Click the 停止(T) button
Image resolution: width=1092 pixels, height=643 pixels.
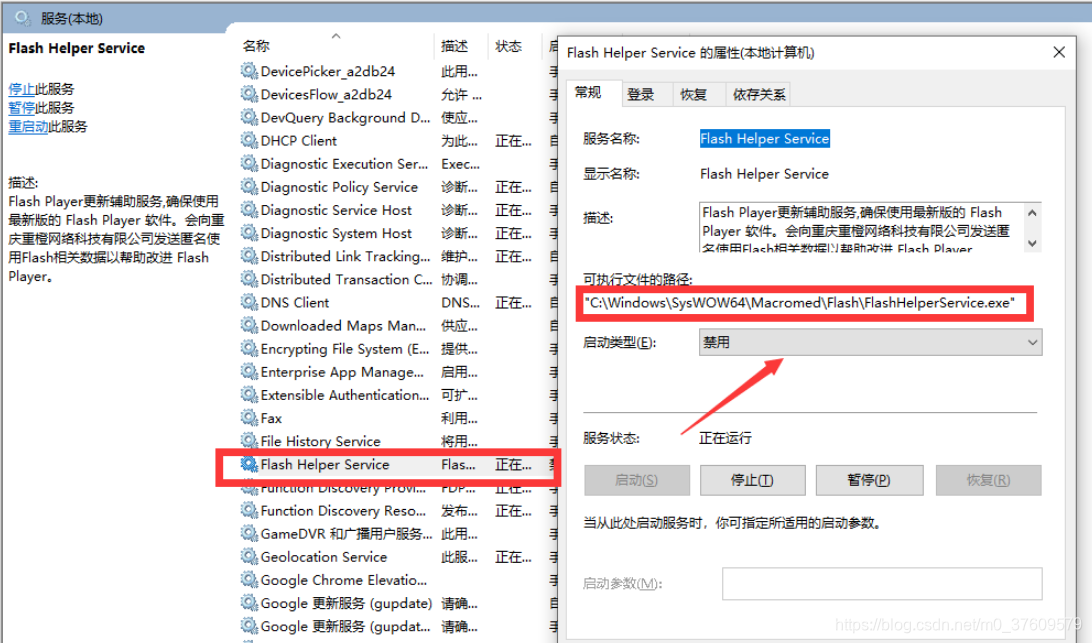pyautogui.click(x=752, y=480)
